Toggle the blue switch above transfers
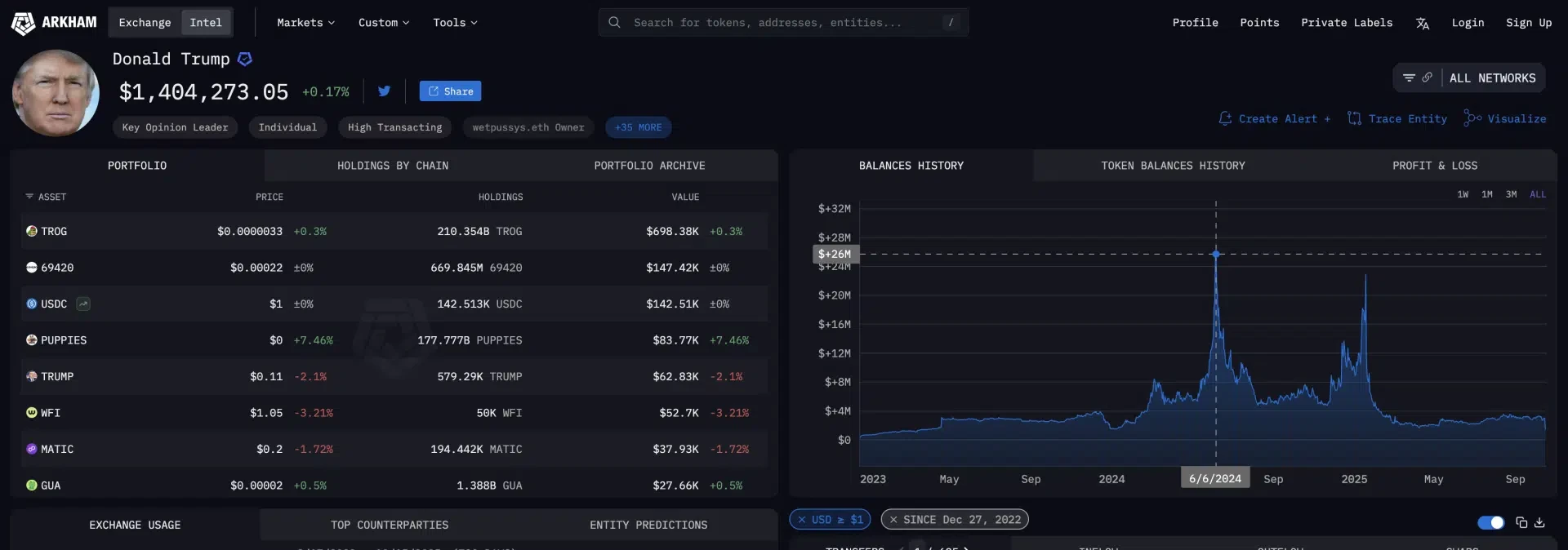The image size is (1568, 550). (1490, 523)
